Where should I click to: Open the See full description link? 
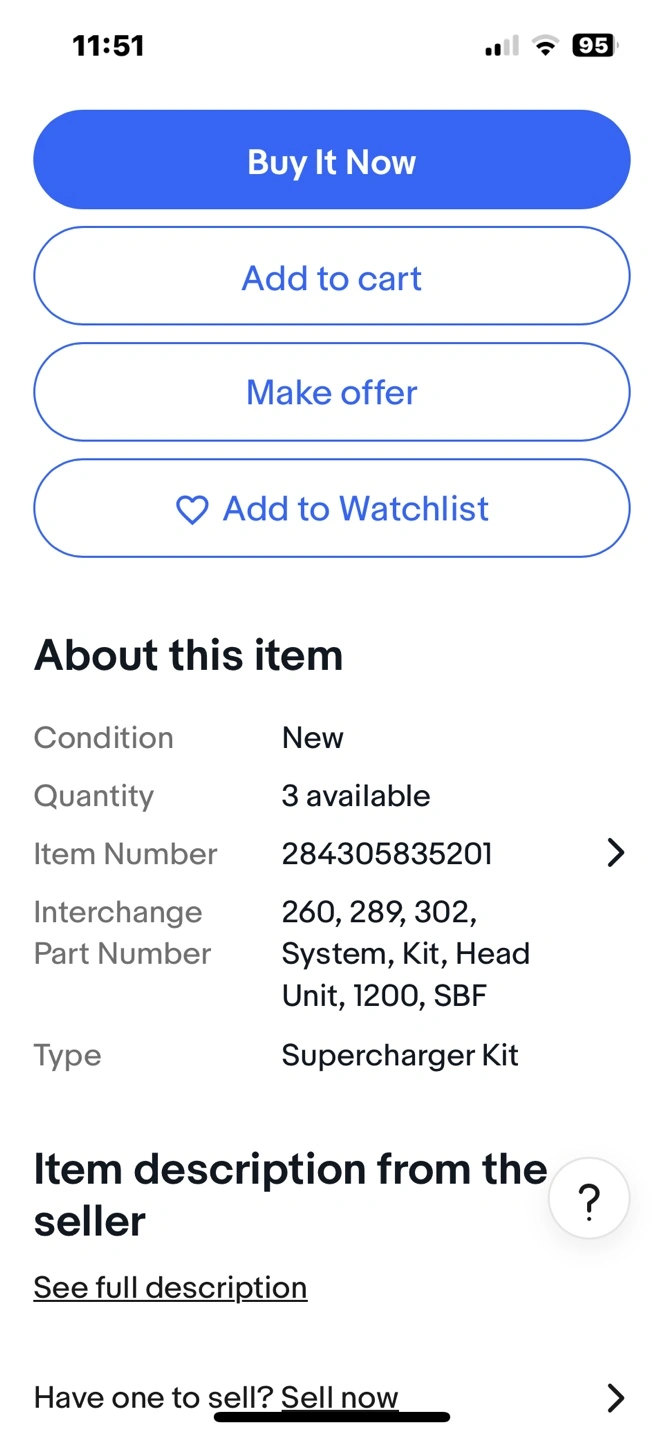[x=170, y=1287]
